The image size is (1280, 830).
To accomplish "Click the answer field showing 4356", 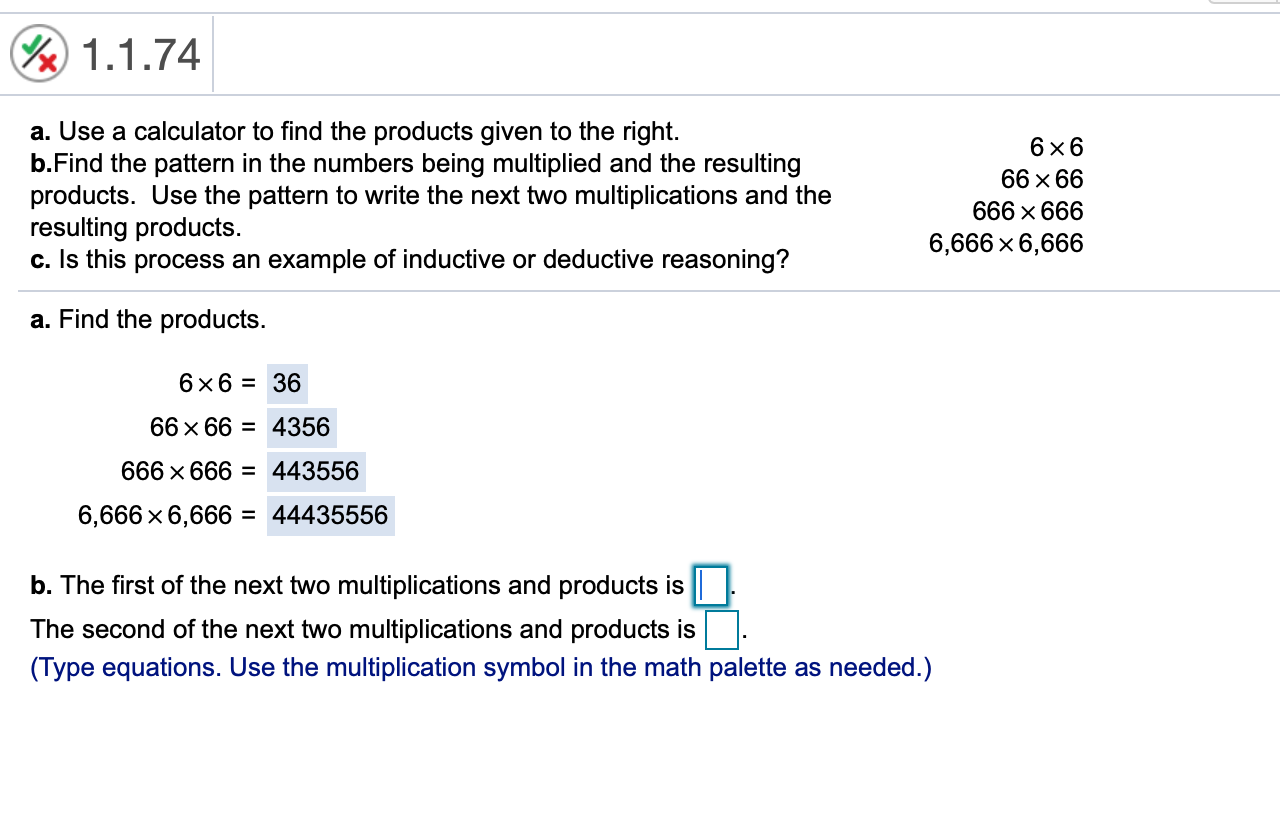I will coord(301,427).
